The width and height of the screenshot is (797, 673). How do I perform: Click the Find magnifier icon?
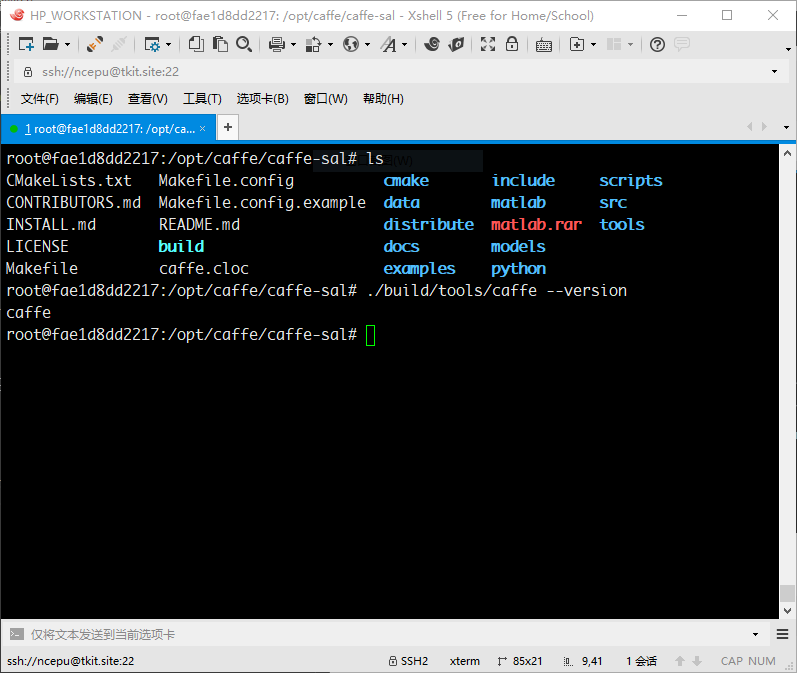[244, 44]
